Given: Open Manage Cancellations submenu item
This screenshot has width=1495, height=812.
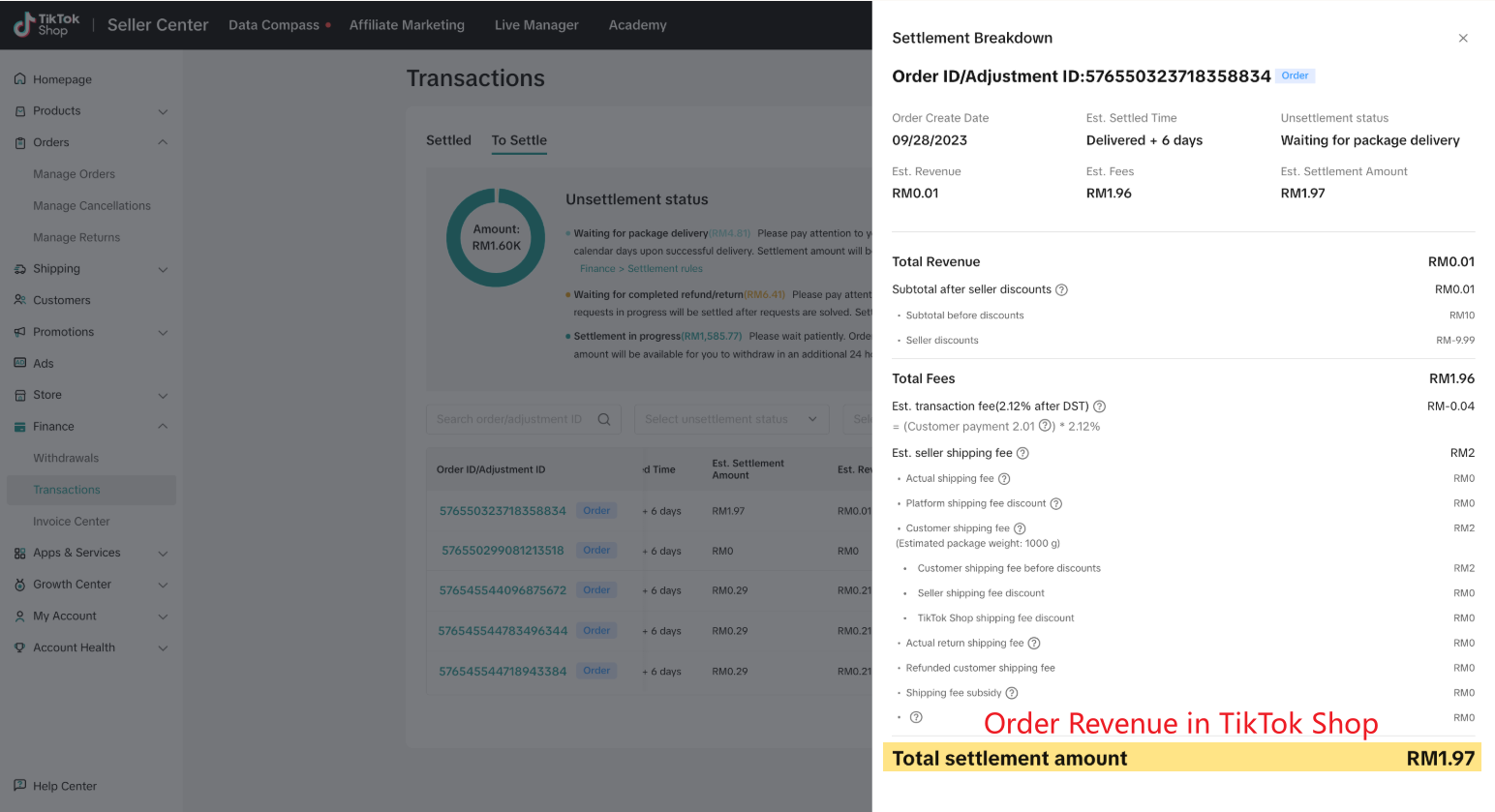Looking at the screenshot, I should pos(92,206).
